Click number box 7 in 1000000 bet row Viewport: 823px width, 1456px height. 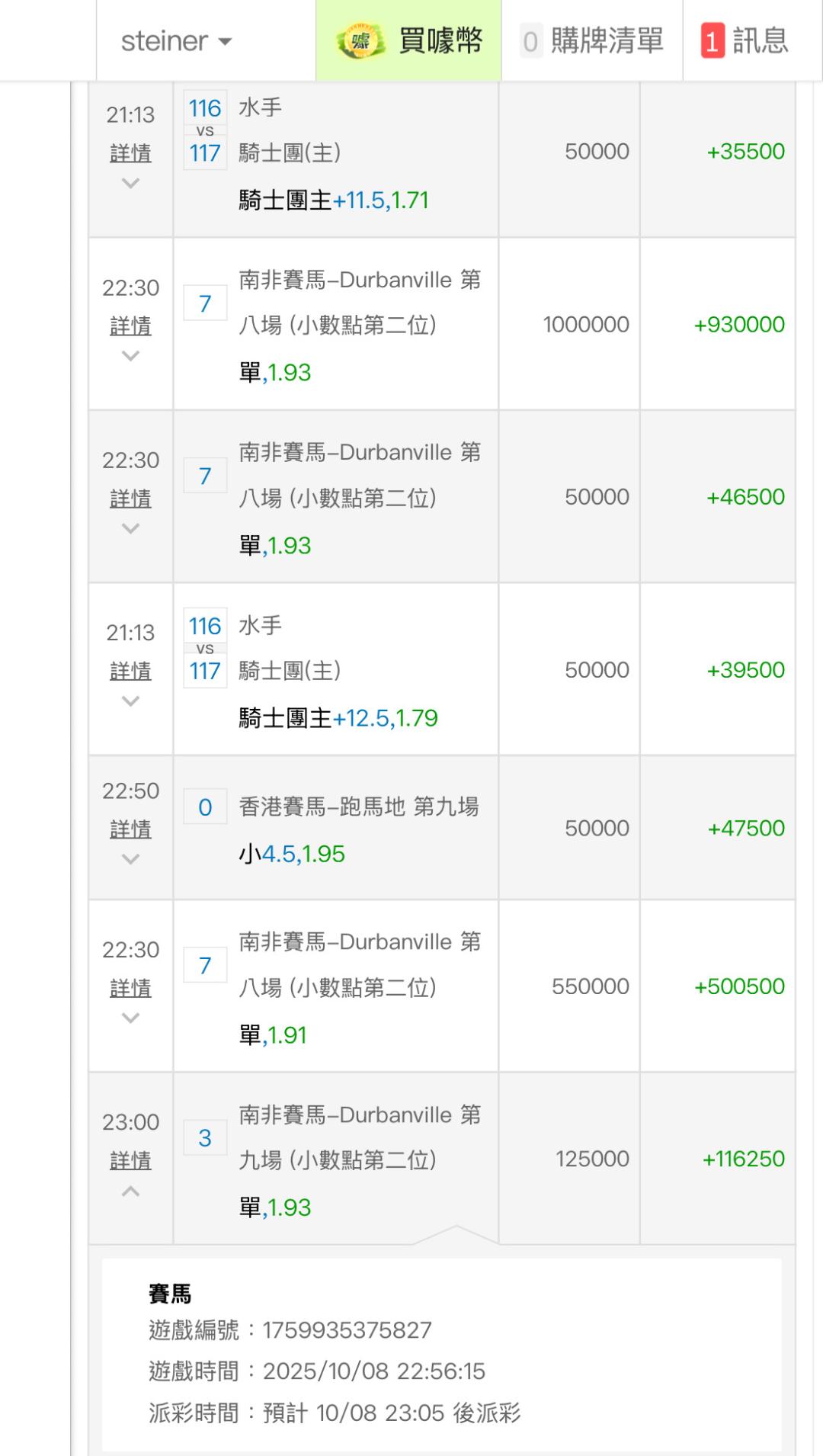pos(205,304)
